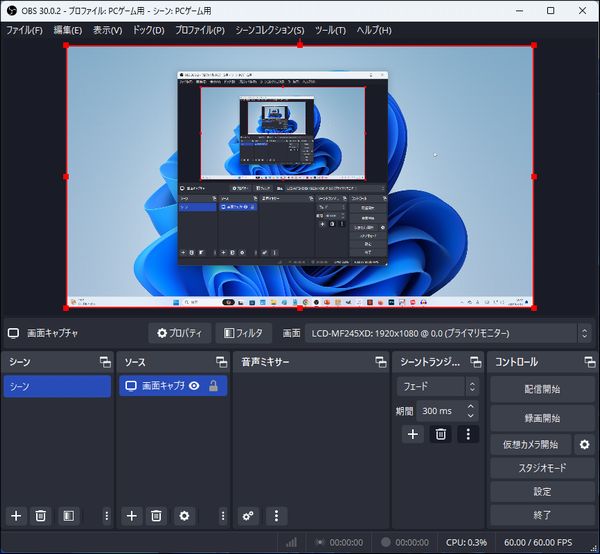Click the プロパティ button in source toolbar
Viewport: 600px width, 554px height.
click(x=179, y=333)
